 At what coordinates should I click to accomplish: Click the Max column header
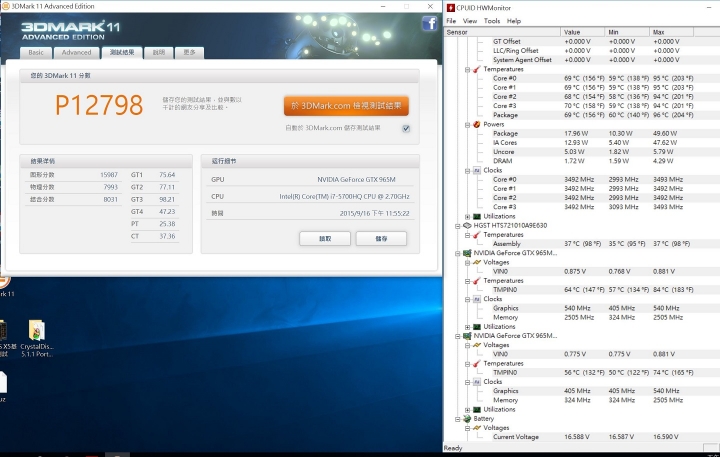pos(671,32)
